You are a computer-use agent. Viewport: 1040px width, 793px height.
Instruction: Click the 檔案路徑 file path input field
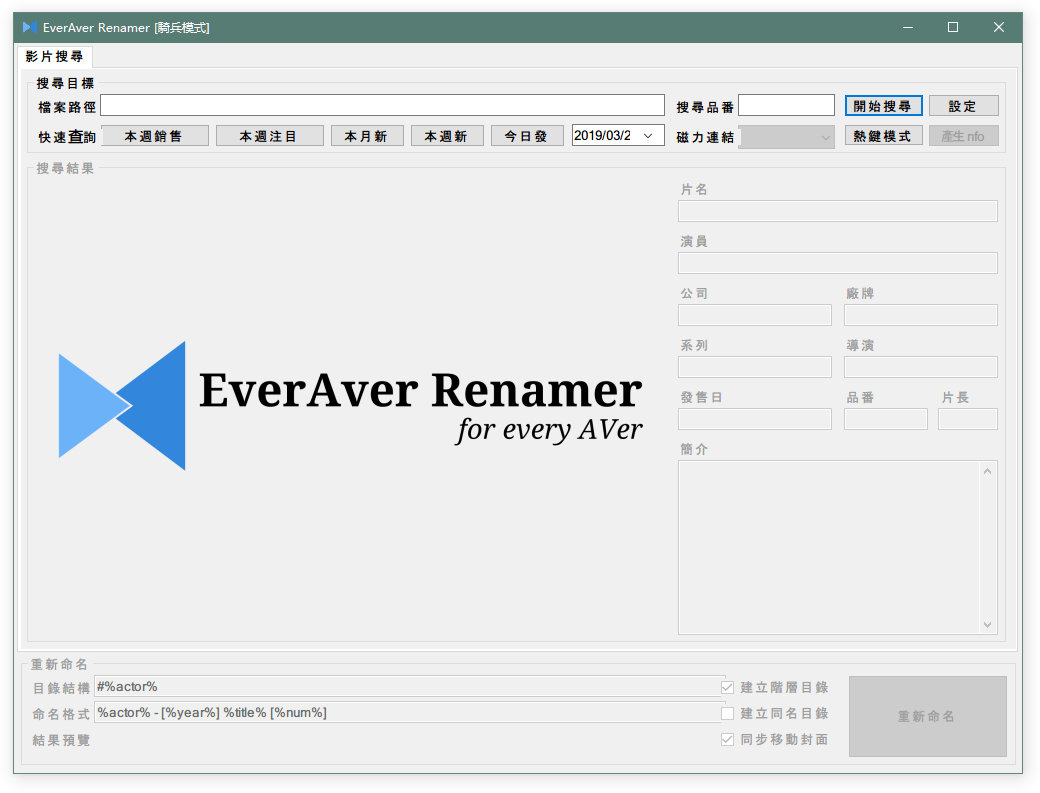pyautogui.click(x=382, y=105)
